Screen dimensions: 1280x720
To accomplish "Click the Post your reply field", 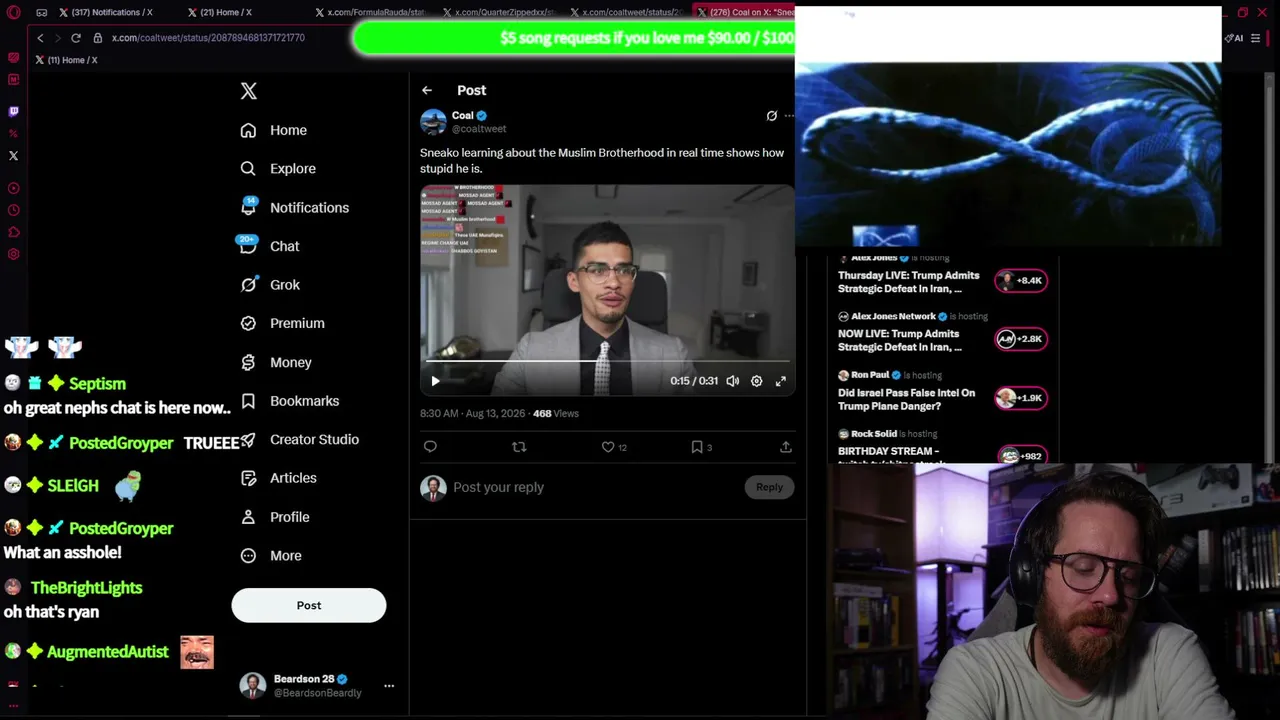I will (595, 487).
